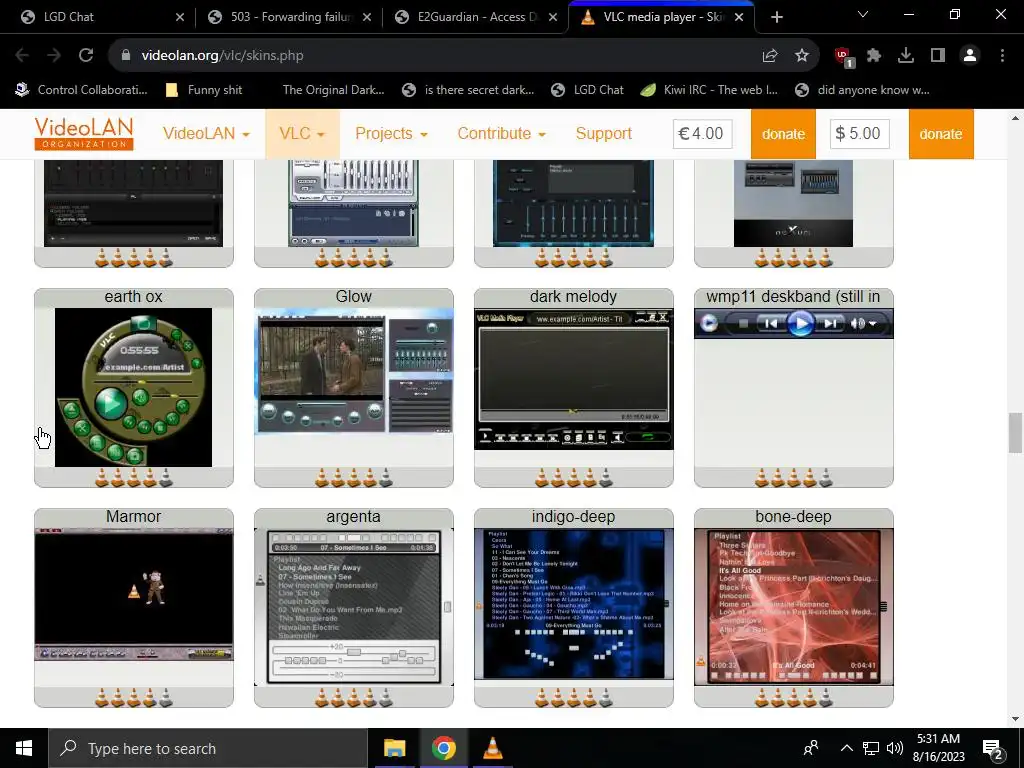Viewport: 1024px width, 768px height.
Task: Open File Explorer from taskbar
Action: 394,748
